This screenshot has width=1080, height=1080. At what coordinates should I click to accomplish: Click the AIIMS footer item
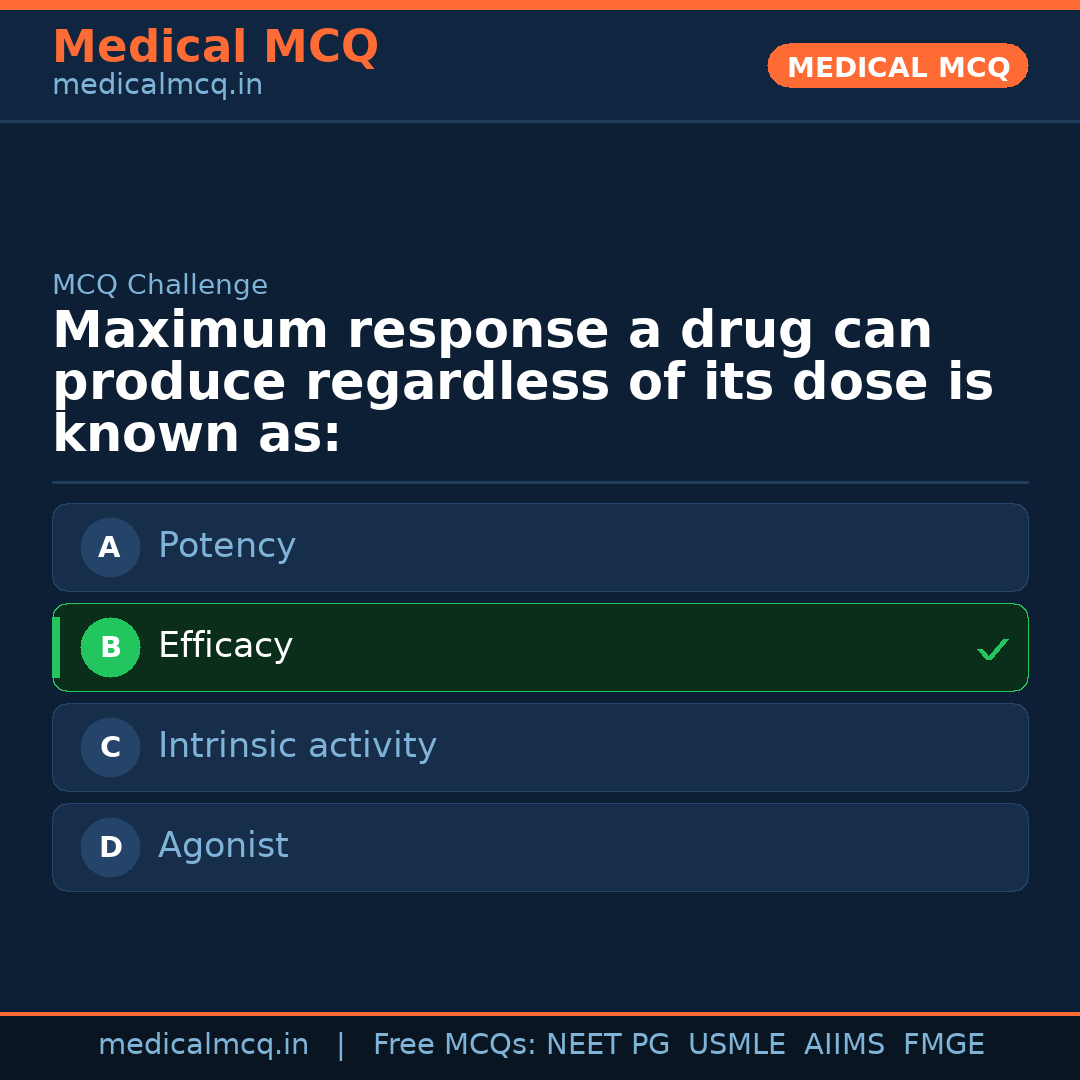tap(844, 1045)
